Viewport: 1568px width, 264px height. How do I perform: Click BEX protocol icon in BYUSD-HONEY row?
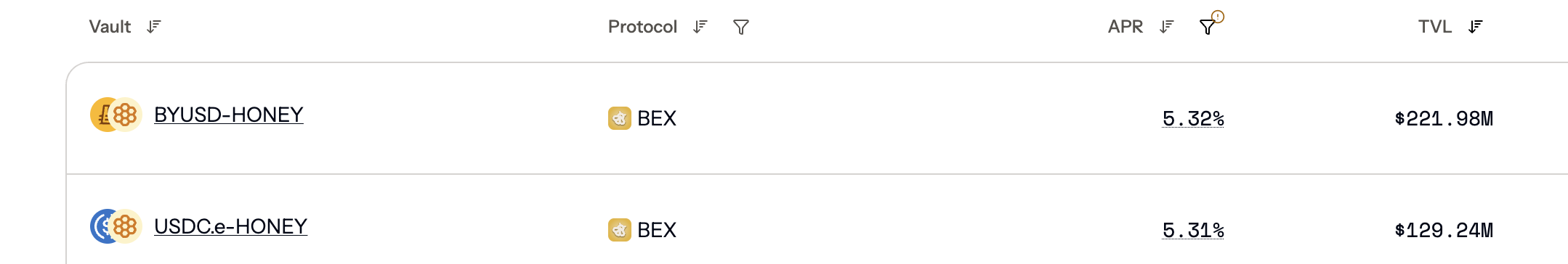coord(619,118)
